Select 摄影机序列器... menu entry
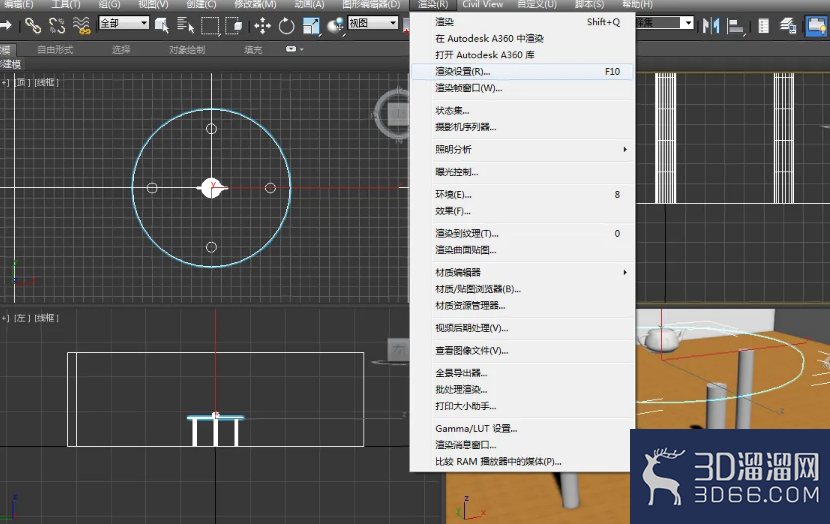This screenshot has width=830, height=524. click(522, 127)
